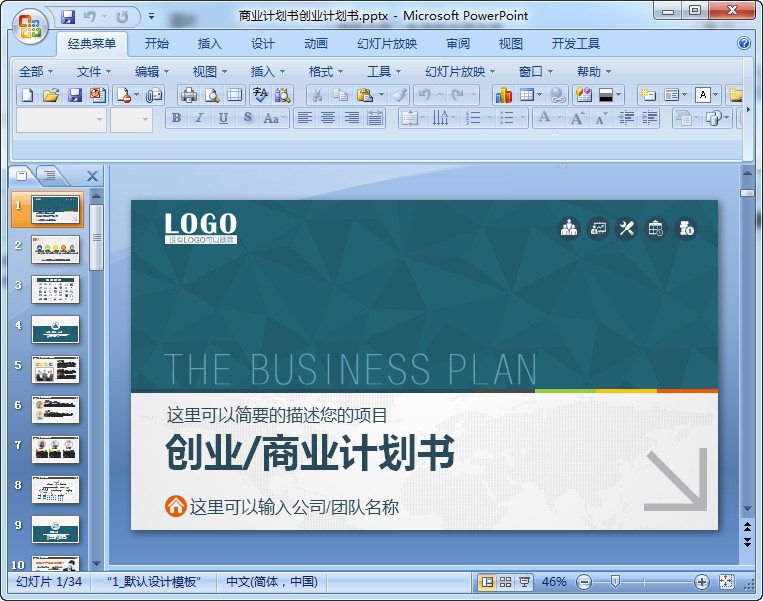Show the Outline tab in the pane

click(x=49, y=175)
